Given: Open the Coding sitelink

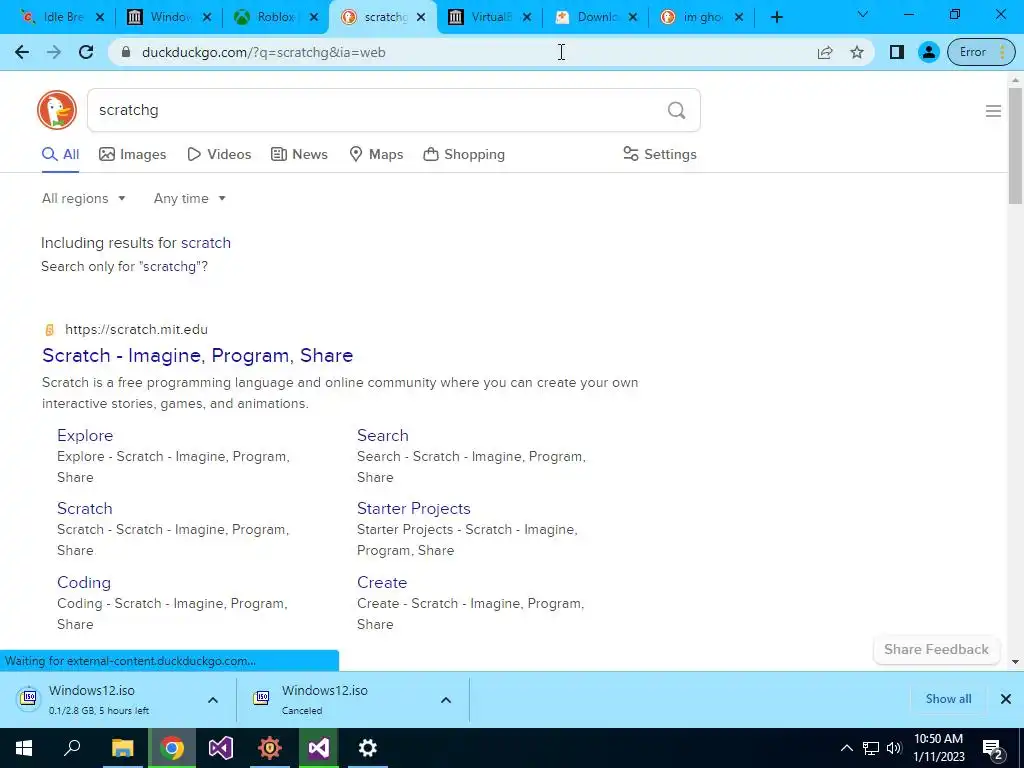Looking at the screenshot, I should coord(84,583).
